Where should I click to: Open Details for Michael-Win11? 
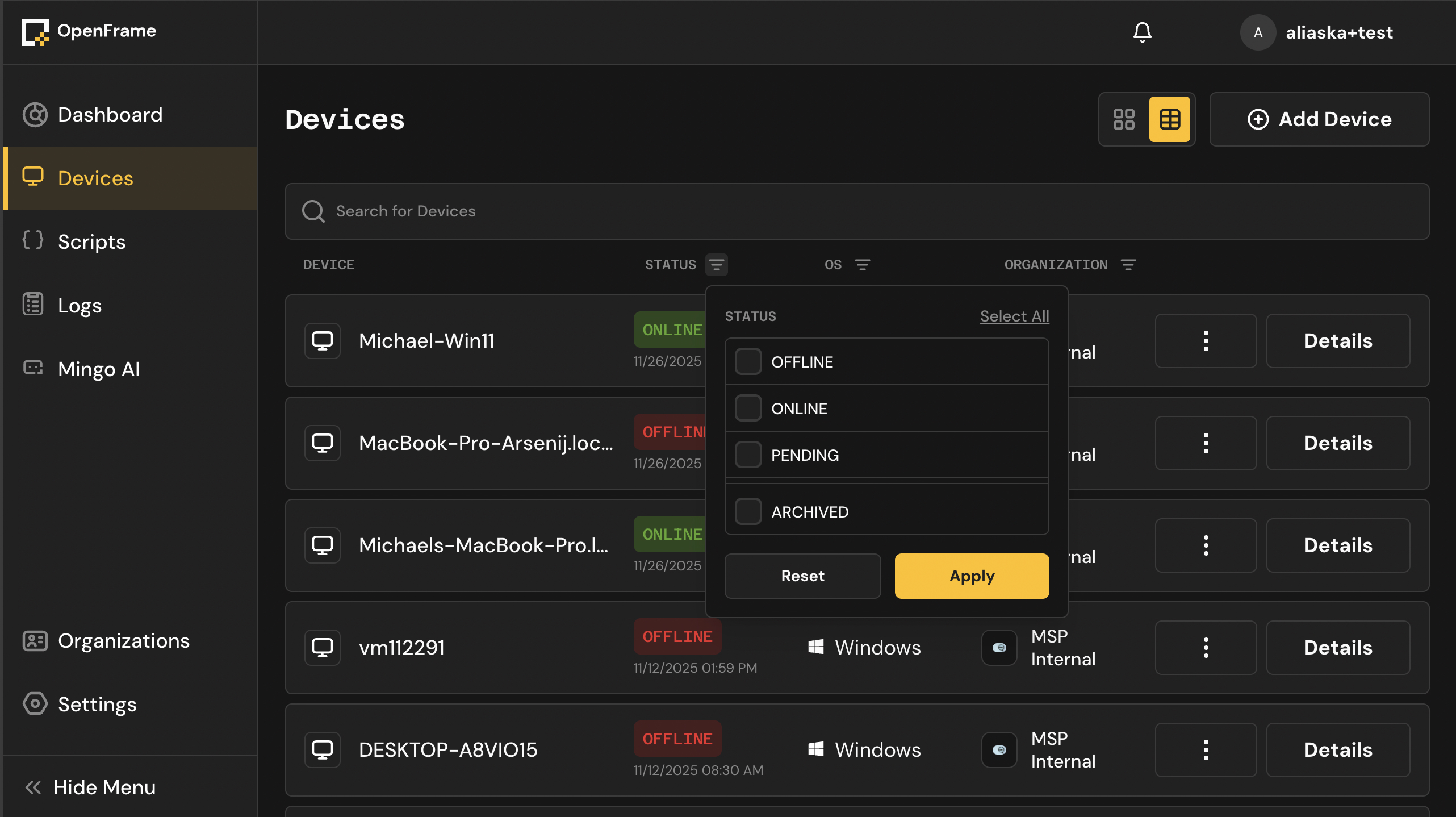pos(1338,341)
